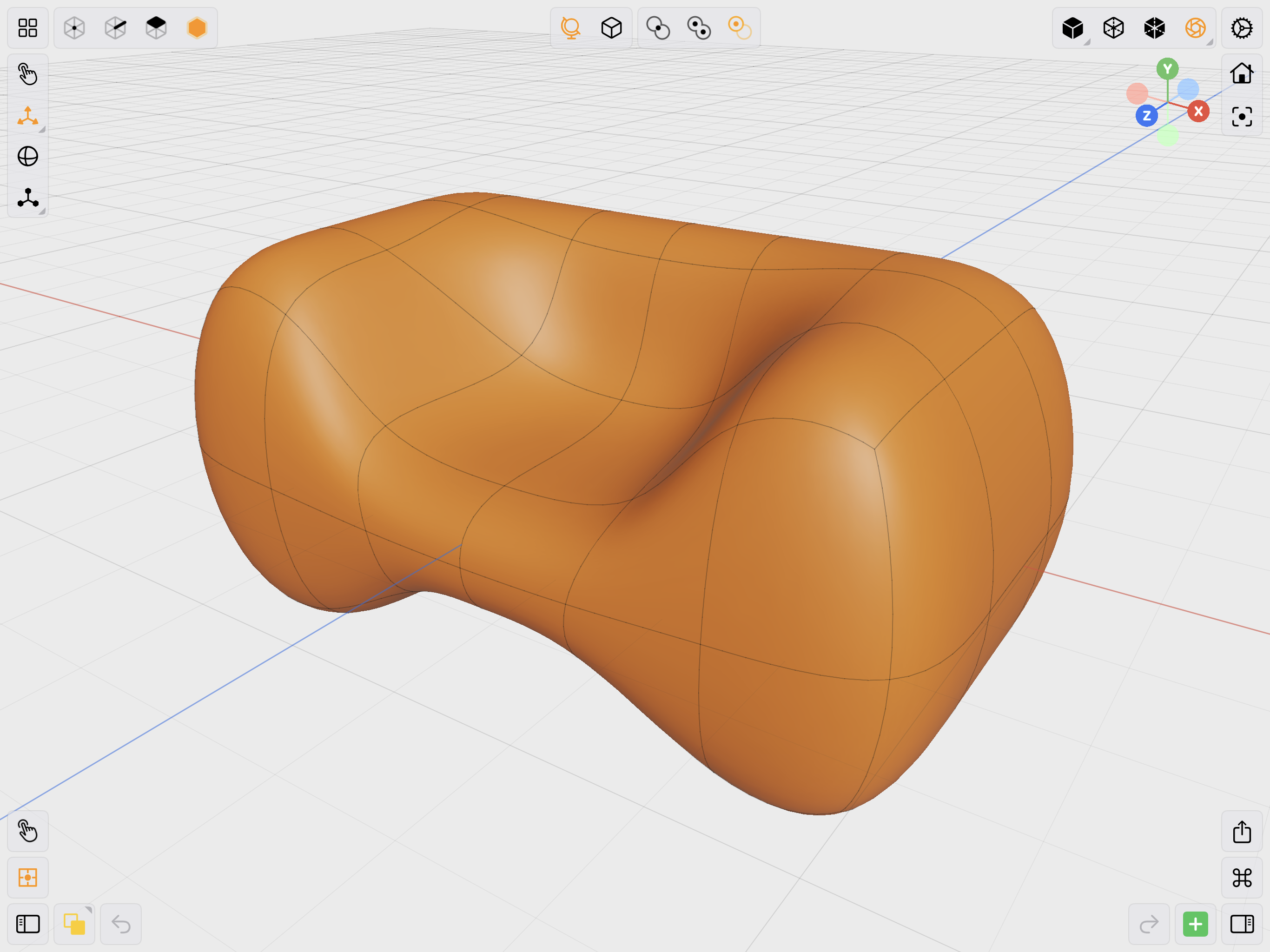Screen dimensions: 1270x952
Task: Click the green Y axis on gizmo
Action: 1167,69
